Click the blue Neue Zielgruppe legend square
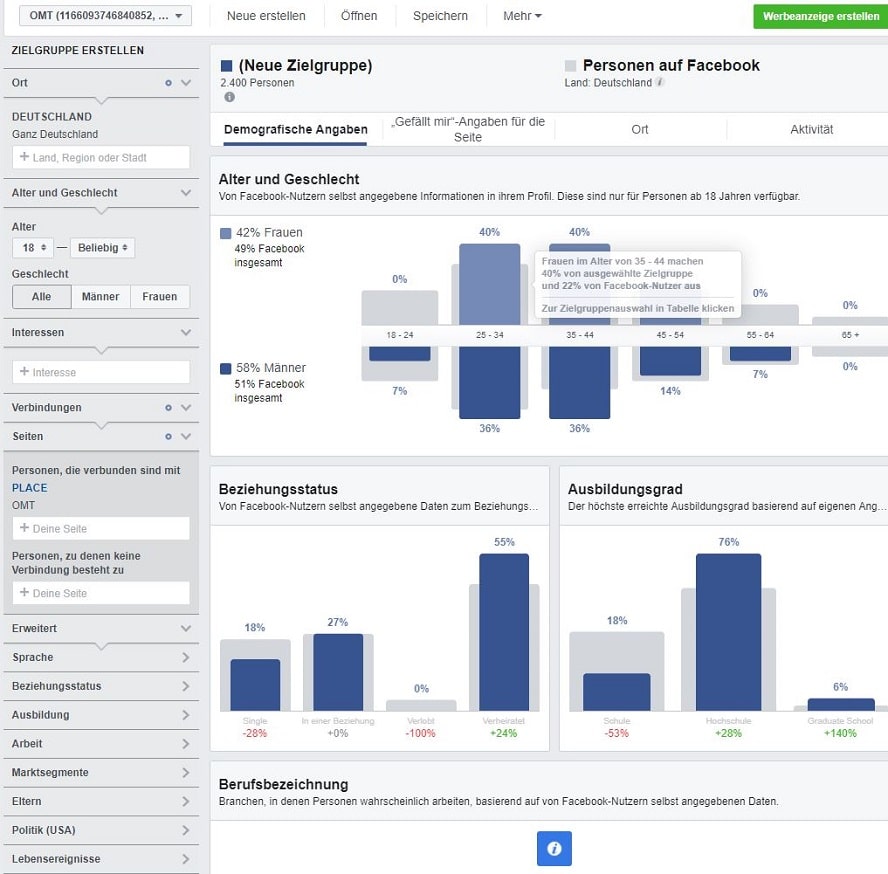 227,66
